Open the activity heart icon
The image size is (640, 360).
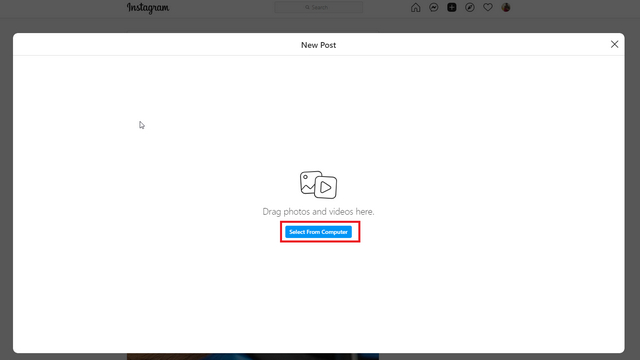click(488, 7)
